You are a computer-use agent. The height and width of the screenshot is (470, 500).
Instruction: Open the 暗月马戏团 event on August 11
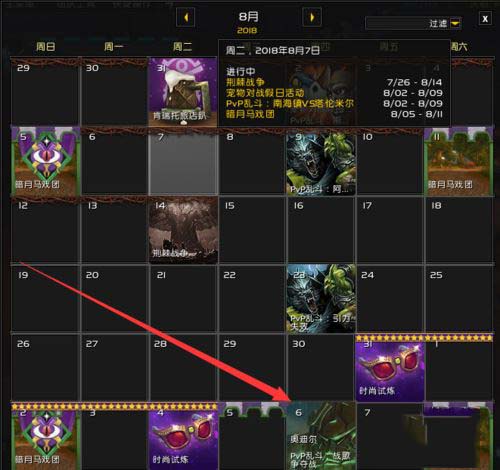pyautogui.click(x=459, y=161)
